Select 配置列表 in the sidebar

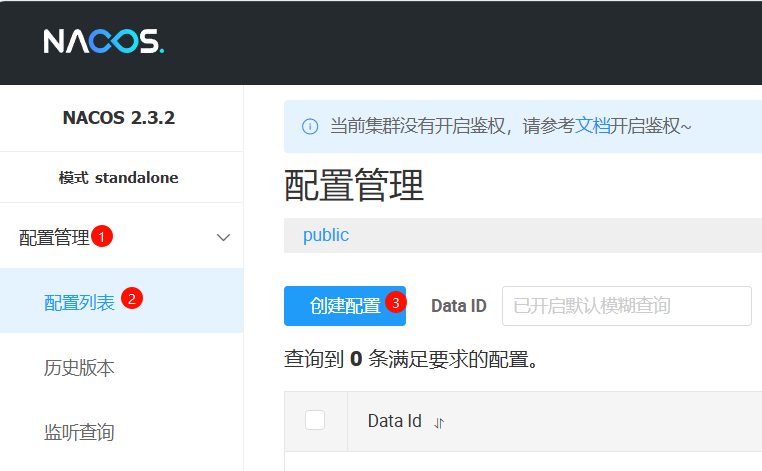coord(121,301)
